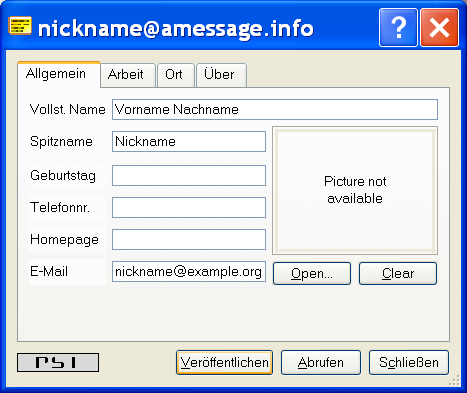
Task: Click the Vollst. Name input field
Action: pyautogui.click(x=275, y=109)
